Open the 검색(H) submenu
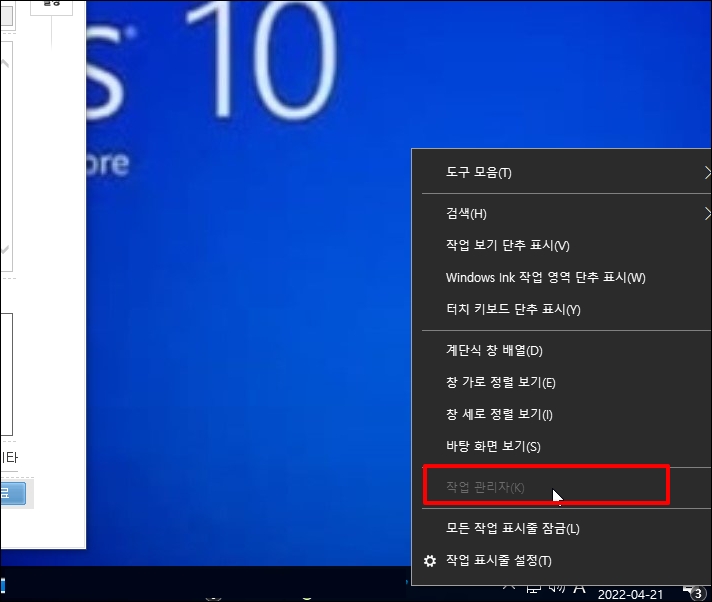Image resolution: width=712 pixels, height=602 pixels. (x=561, y=213)
